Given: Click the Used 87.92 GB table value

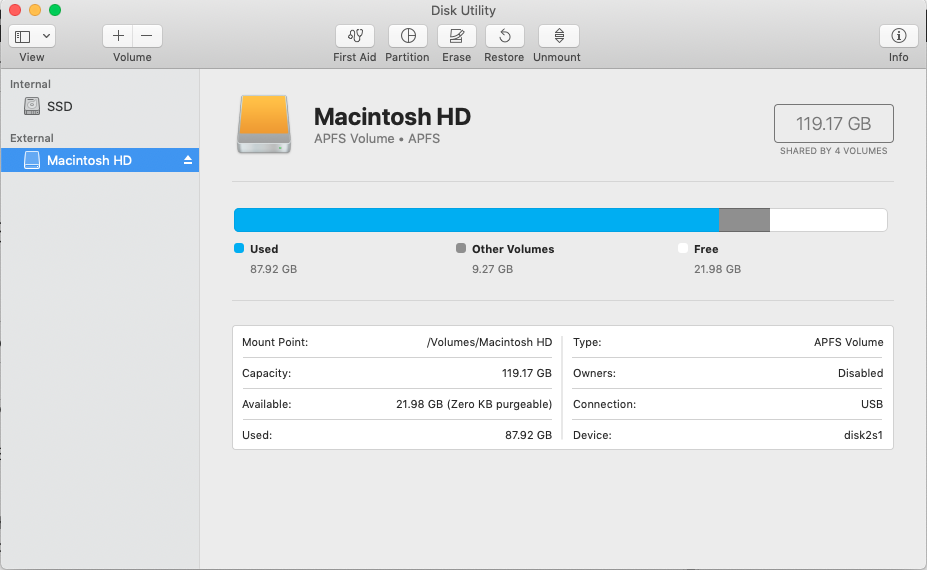Looking at the screenshot, I should (528, 435).
